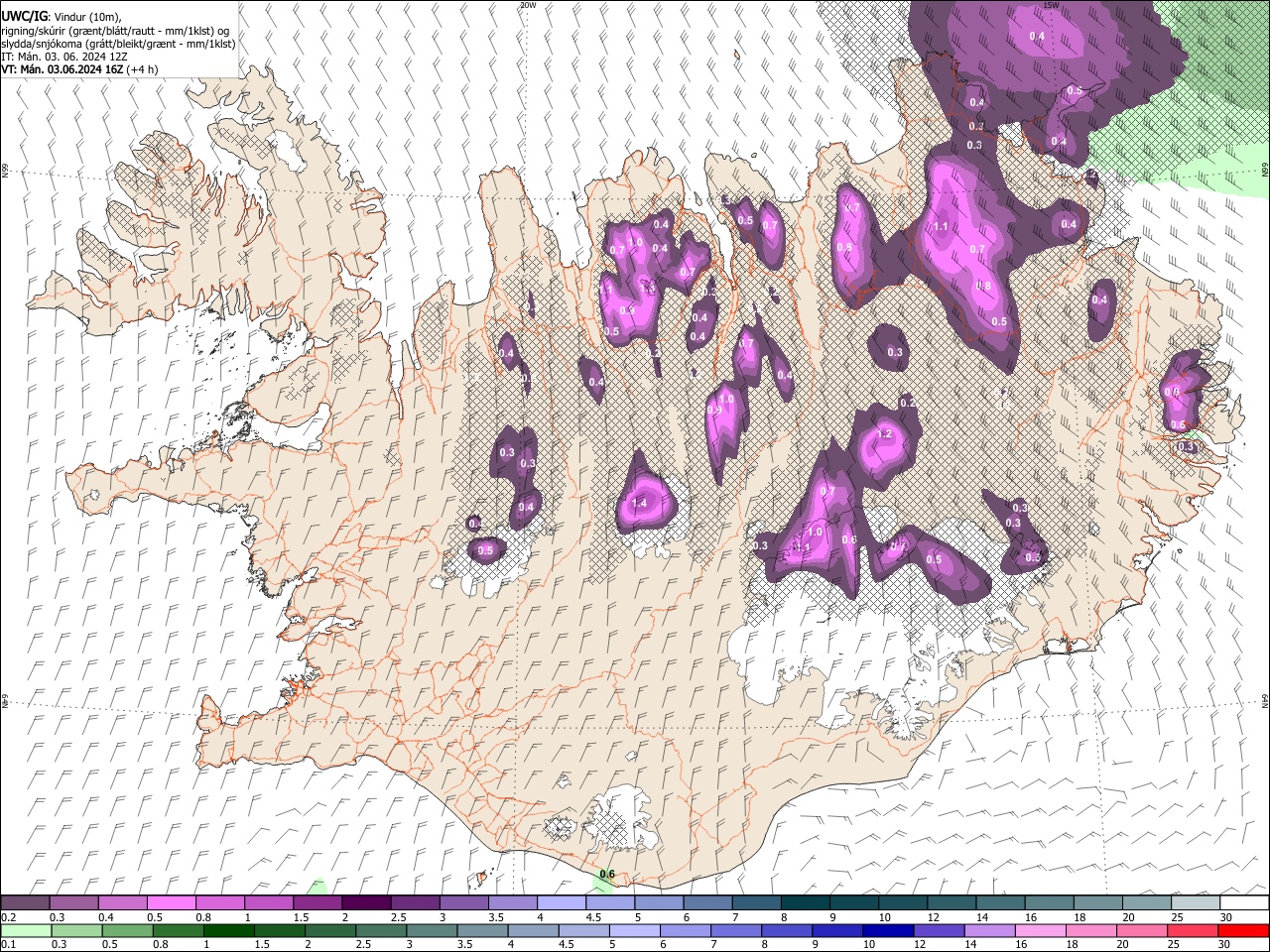Click the bold "VT: Mán. 03.06.2024 16Z" valid time
The image size is (1270, 952).
tap(62, 69)
